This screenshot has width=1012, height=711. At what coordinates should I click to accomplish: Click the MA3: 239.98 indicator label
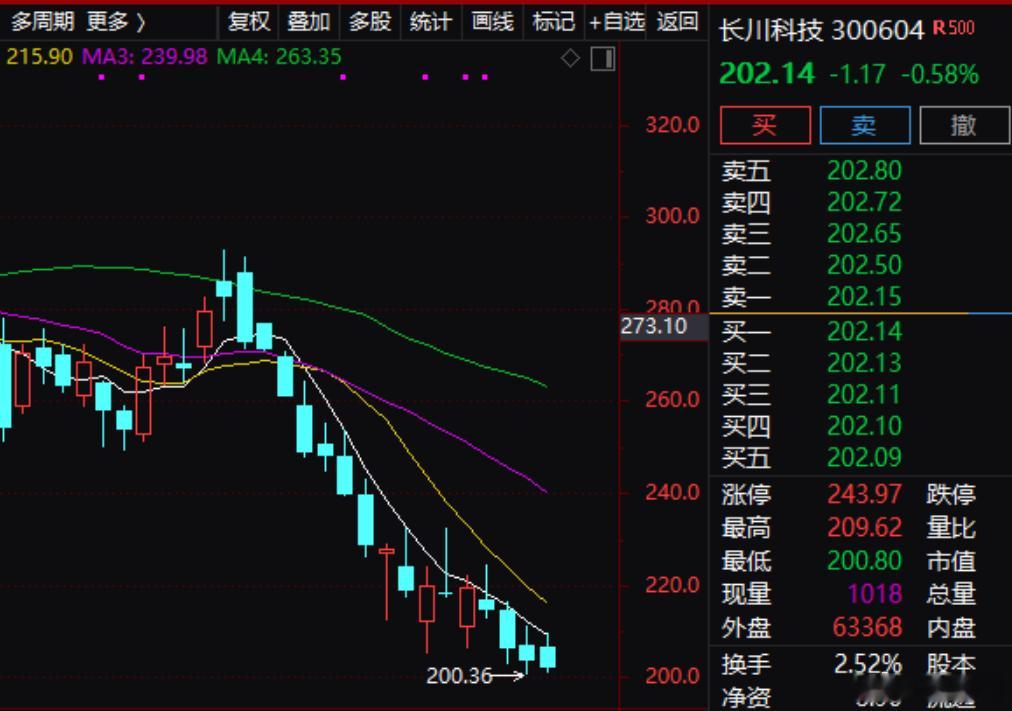click(145, 57)
